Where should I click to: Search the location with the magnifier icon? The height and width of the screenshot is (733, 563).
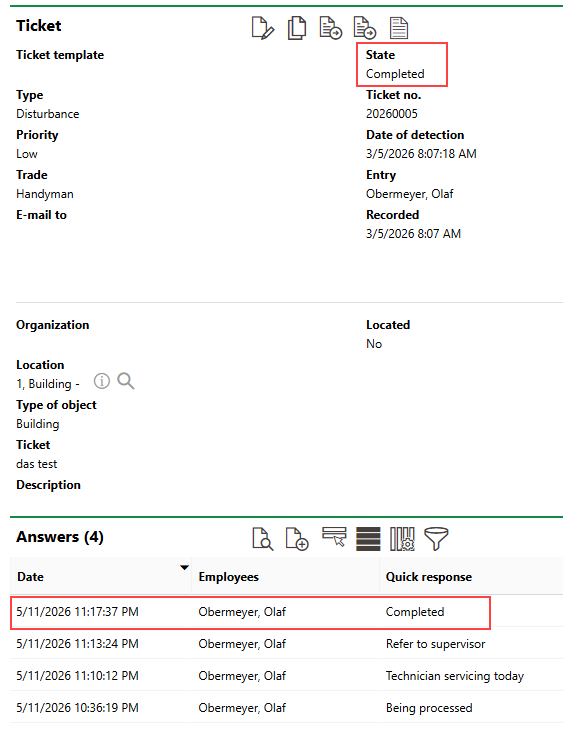[126, 381]
